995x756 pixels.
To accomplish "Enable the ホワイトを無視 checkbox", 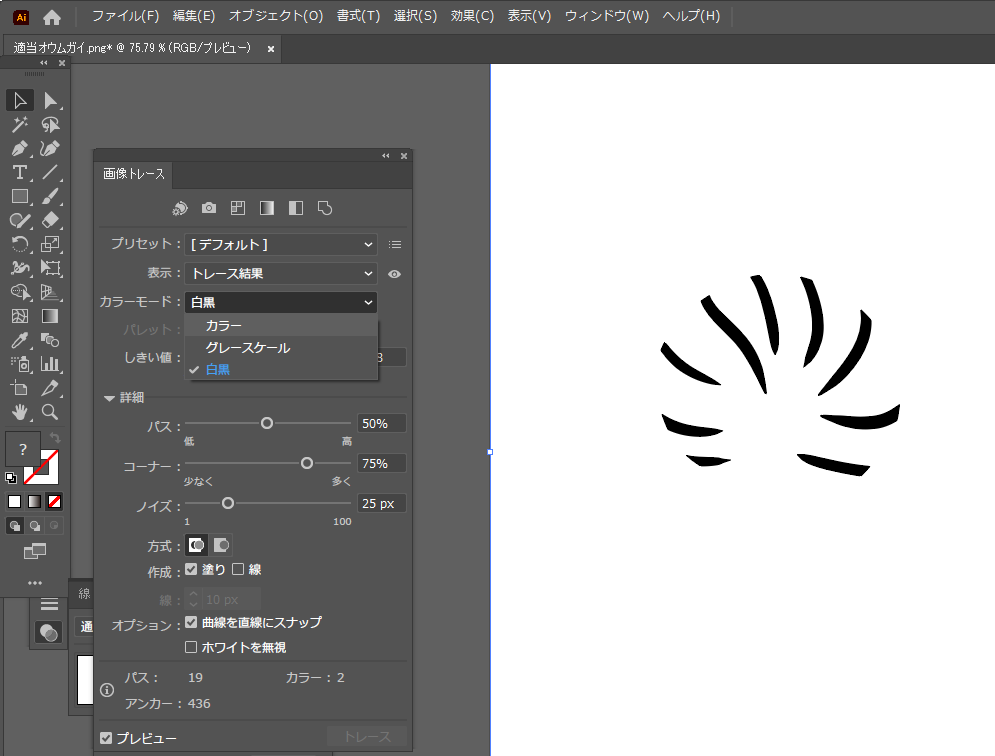I will (x=192, y=647).
